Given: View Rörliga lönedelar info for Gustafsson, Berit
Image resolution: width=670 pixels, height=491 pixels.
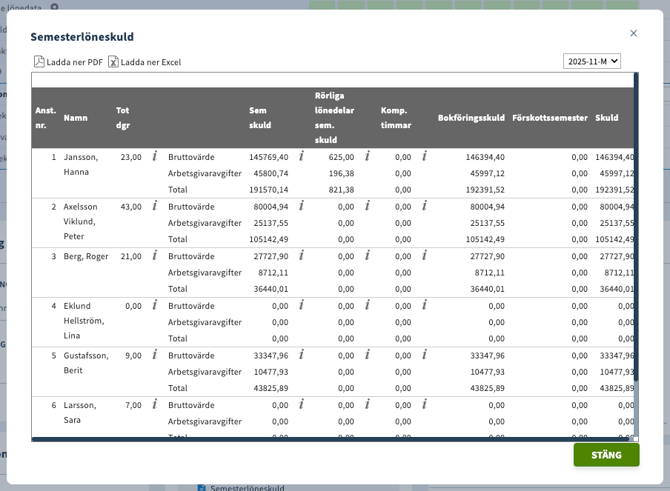Looking at the screenshot, I should tap(367, 354).
